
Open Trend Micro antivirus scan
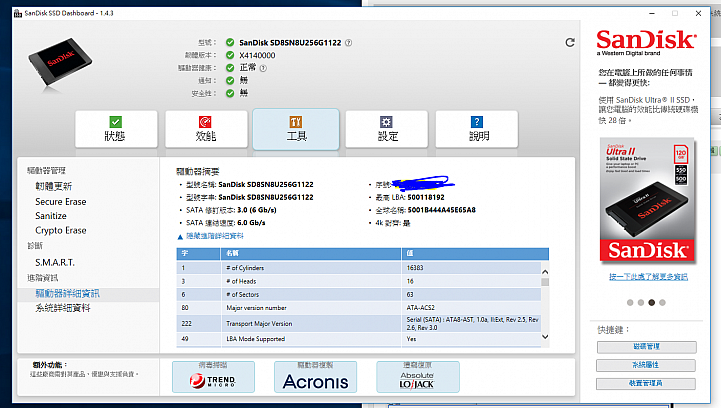213,377
